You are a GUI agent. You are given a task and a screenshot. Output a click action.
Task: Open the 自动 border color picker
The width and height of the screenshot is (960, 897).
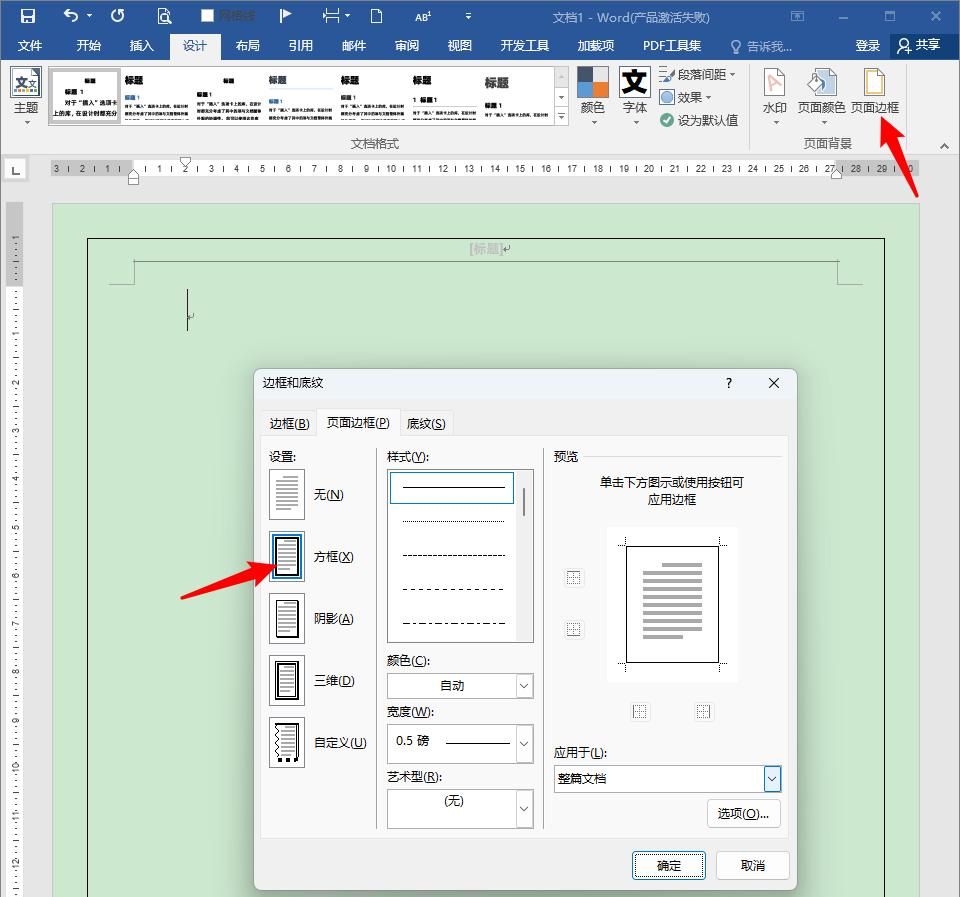click(523, 685)
